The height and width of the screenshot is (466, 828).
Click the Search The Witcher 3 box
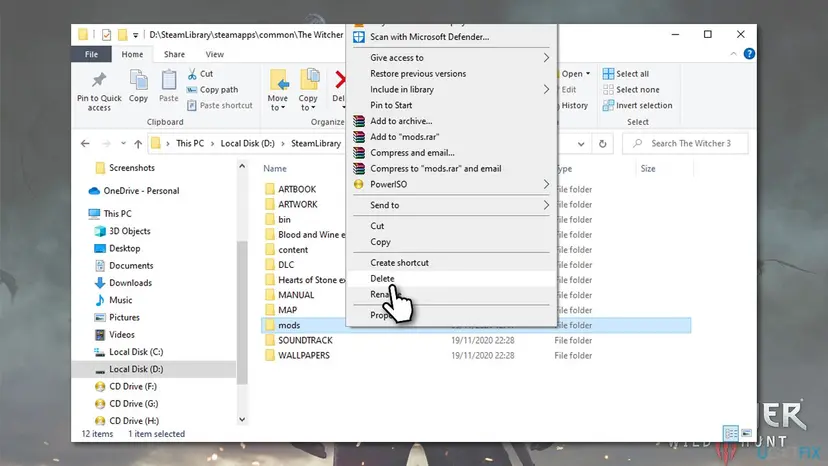coord(685,144)
